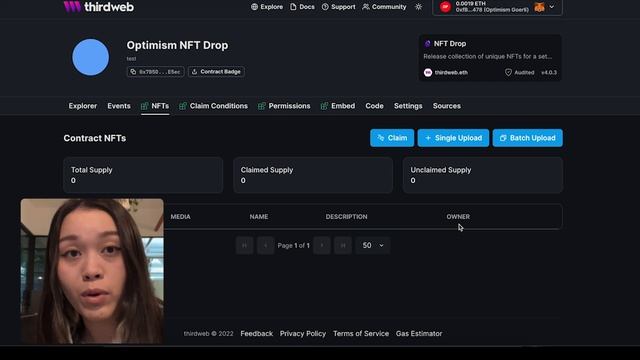Copy the contract address button
Image resolution: width=640 pixels, height=360 pixels.
point(155,71)
